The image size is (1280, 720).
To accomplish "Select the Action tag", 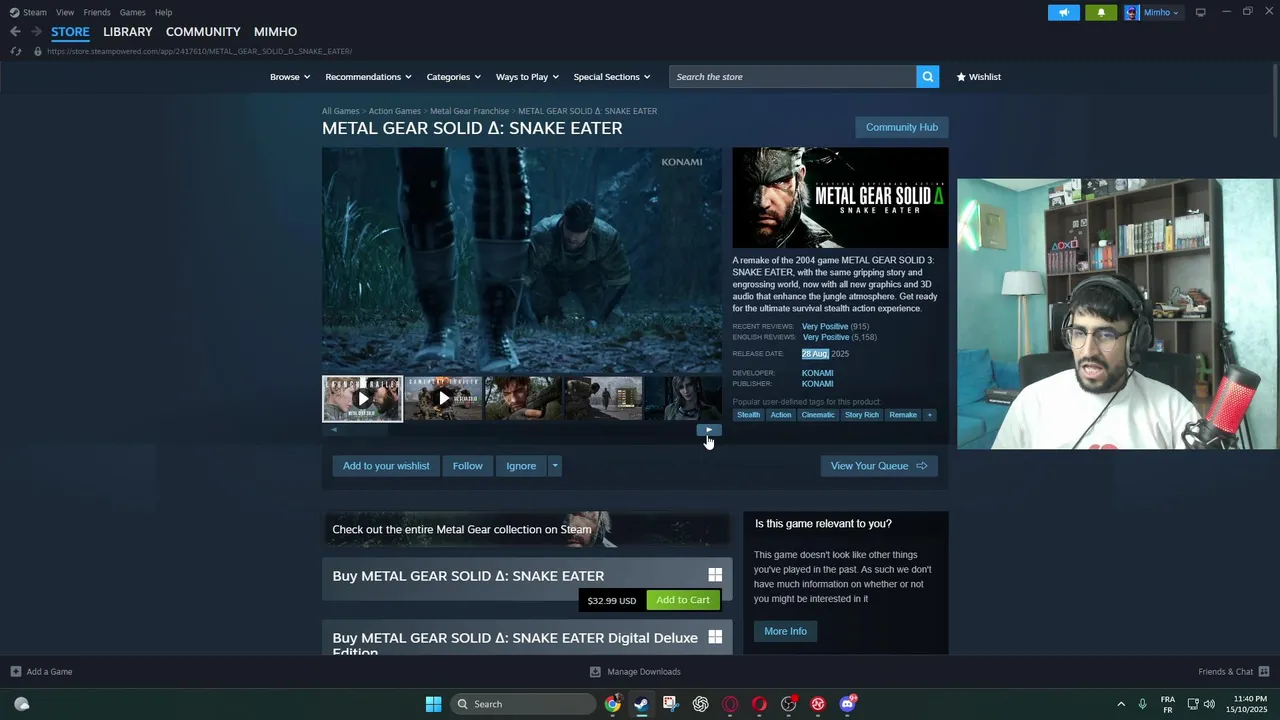I will (x=781, y=415).
